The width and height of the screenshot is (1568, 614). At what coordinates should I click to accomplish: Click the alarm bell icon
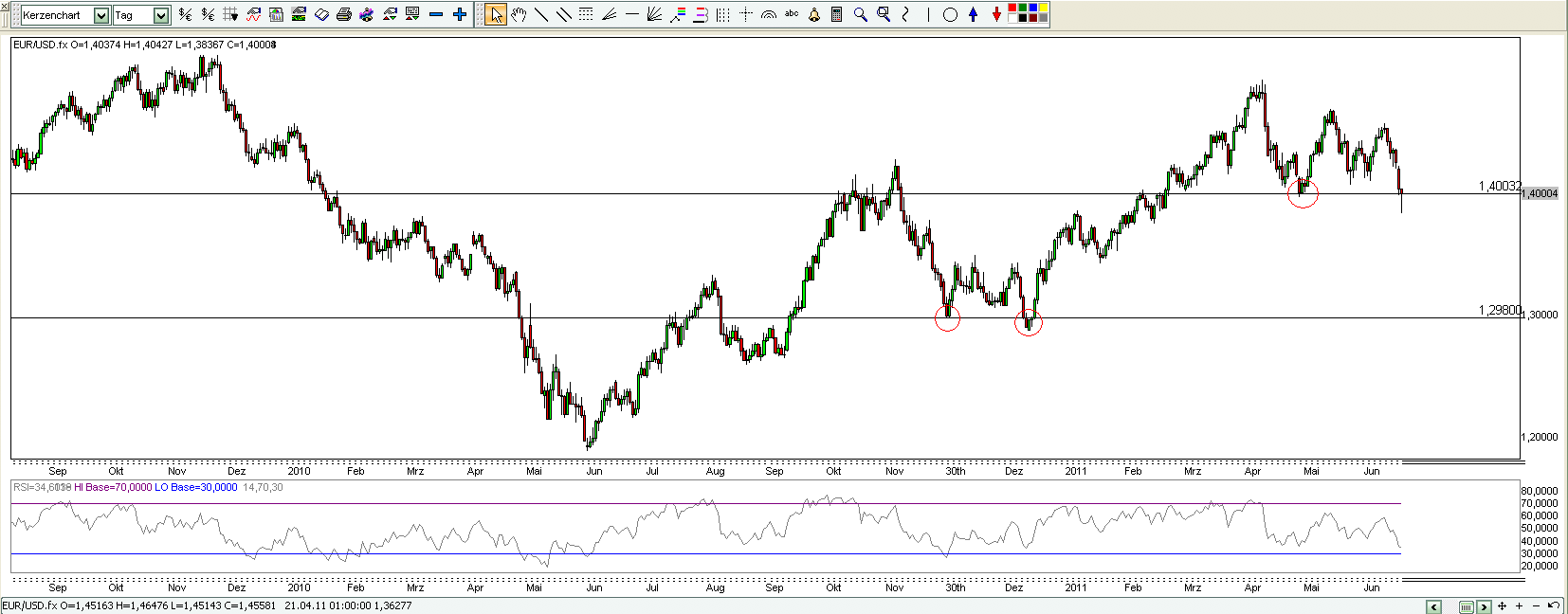[814, 14]
